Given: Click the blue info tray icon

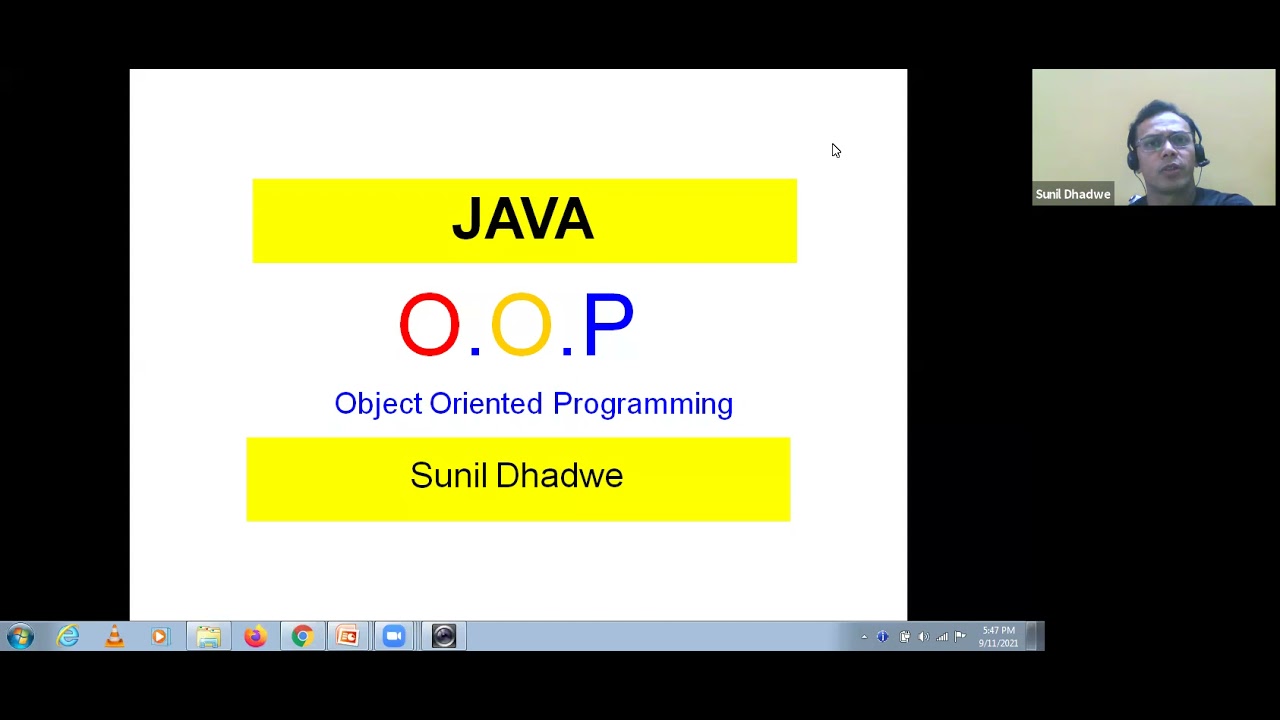Looking at the screenshot, I should coord(883,637).
